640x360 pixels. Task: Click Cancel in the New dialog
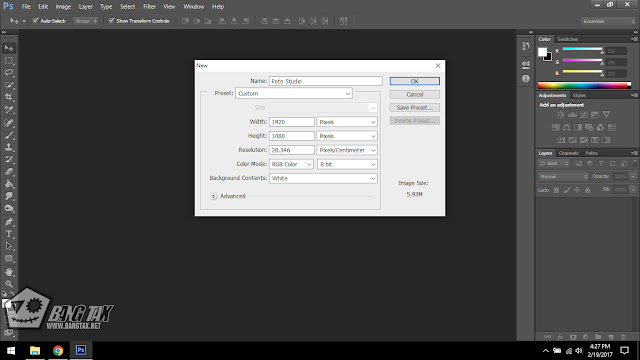pos(415,94)
